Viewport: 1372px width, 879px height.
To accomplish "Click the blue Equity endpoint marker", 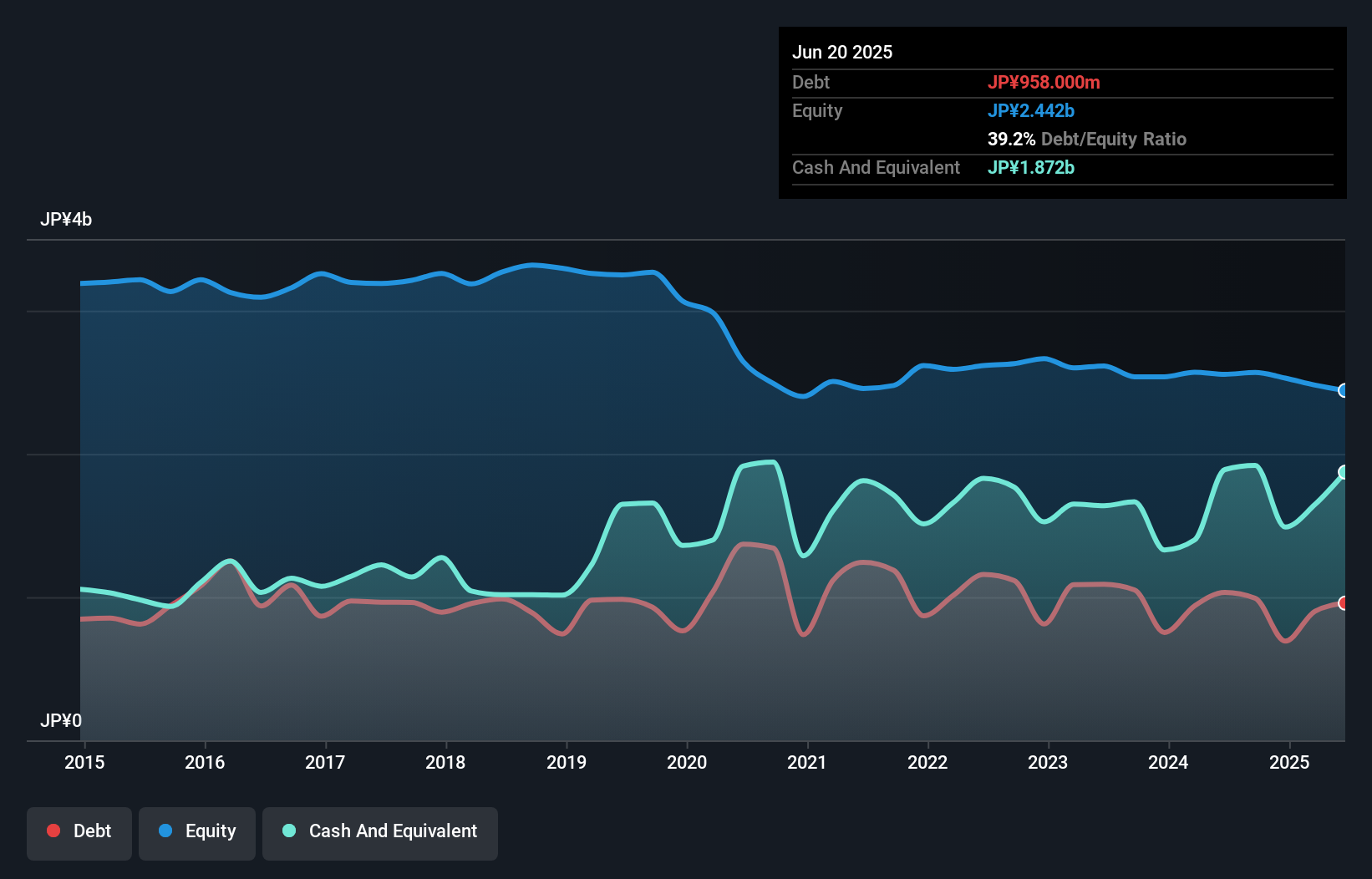I will coord(1343,390).
